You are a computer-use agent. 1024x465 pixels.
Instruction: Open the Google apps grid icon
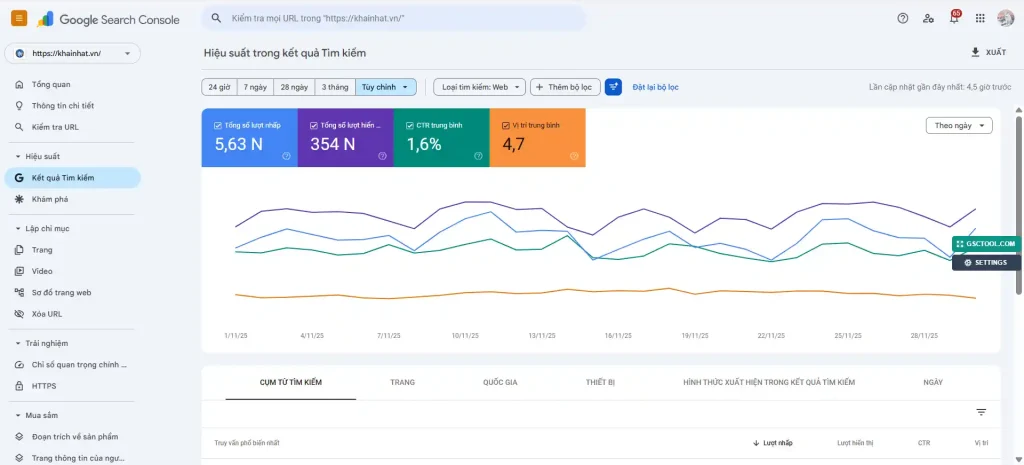click(980, 18)
